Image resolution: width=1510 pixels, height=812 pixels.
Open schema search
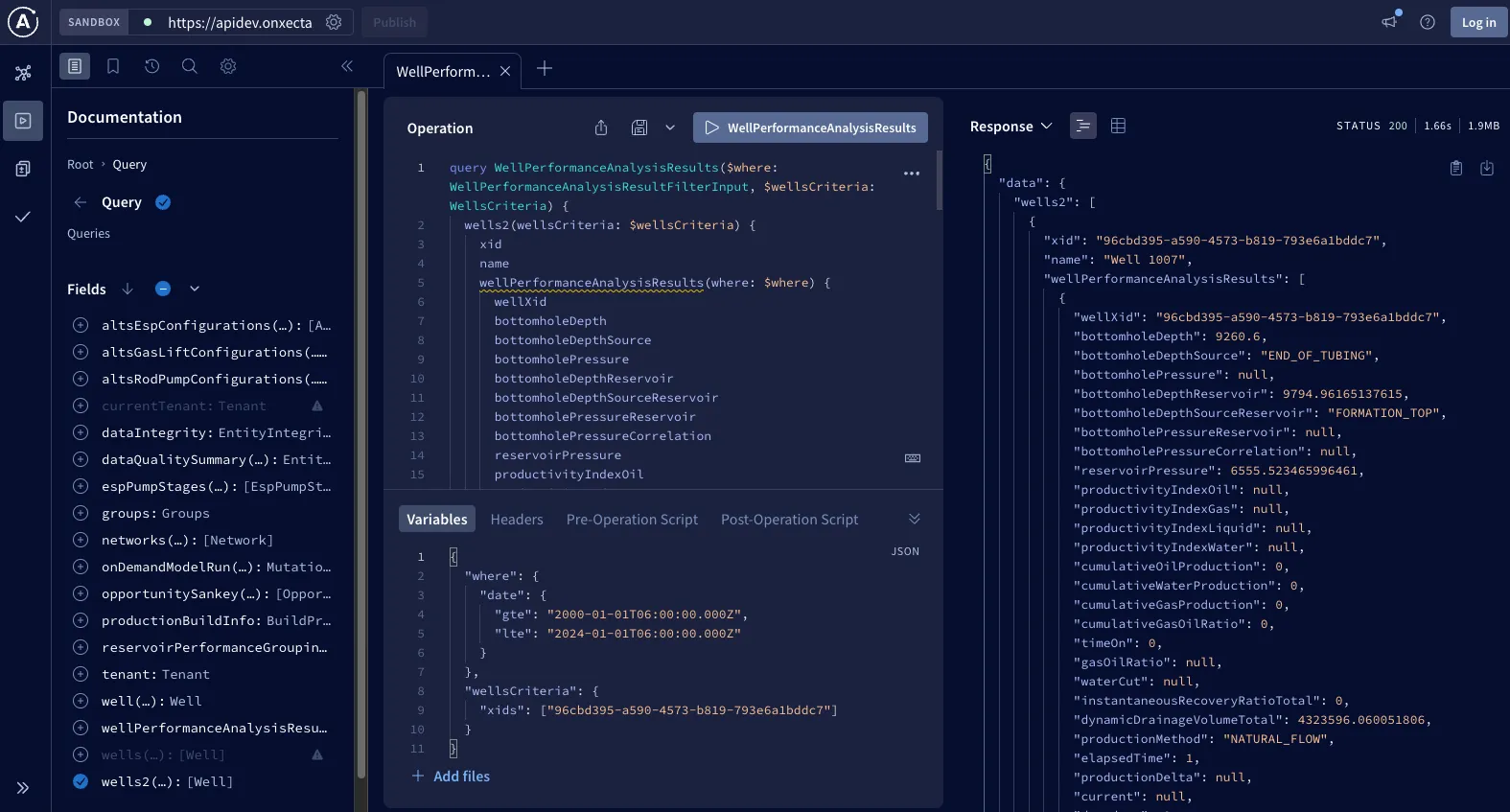point(190,66)
